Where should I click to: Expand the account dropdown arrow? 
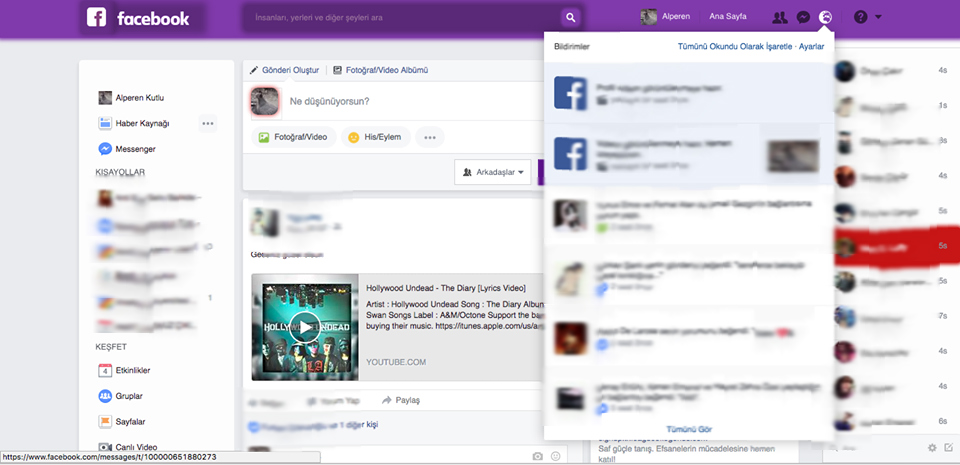point(879,17)
